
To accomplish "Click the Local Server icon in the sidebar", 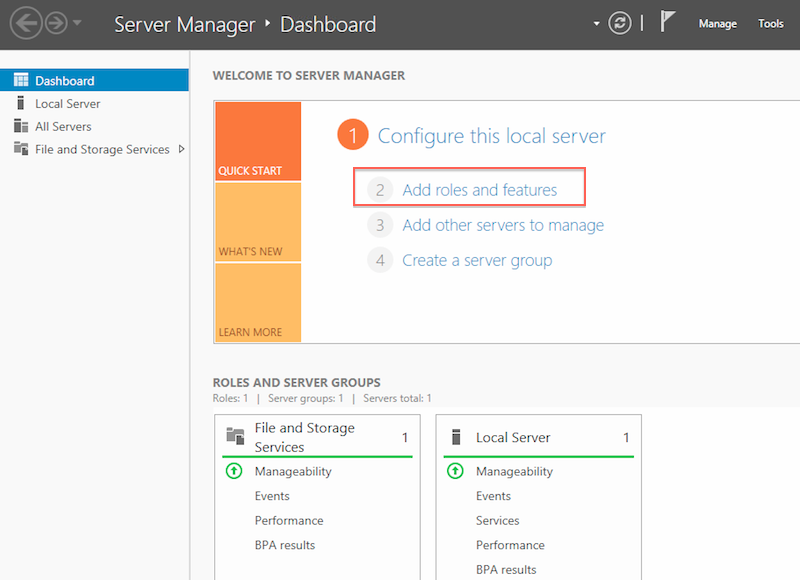I will [x=20, y=103].
